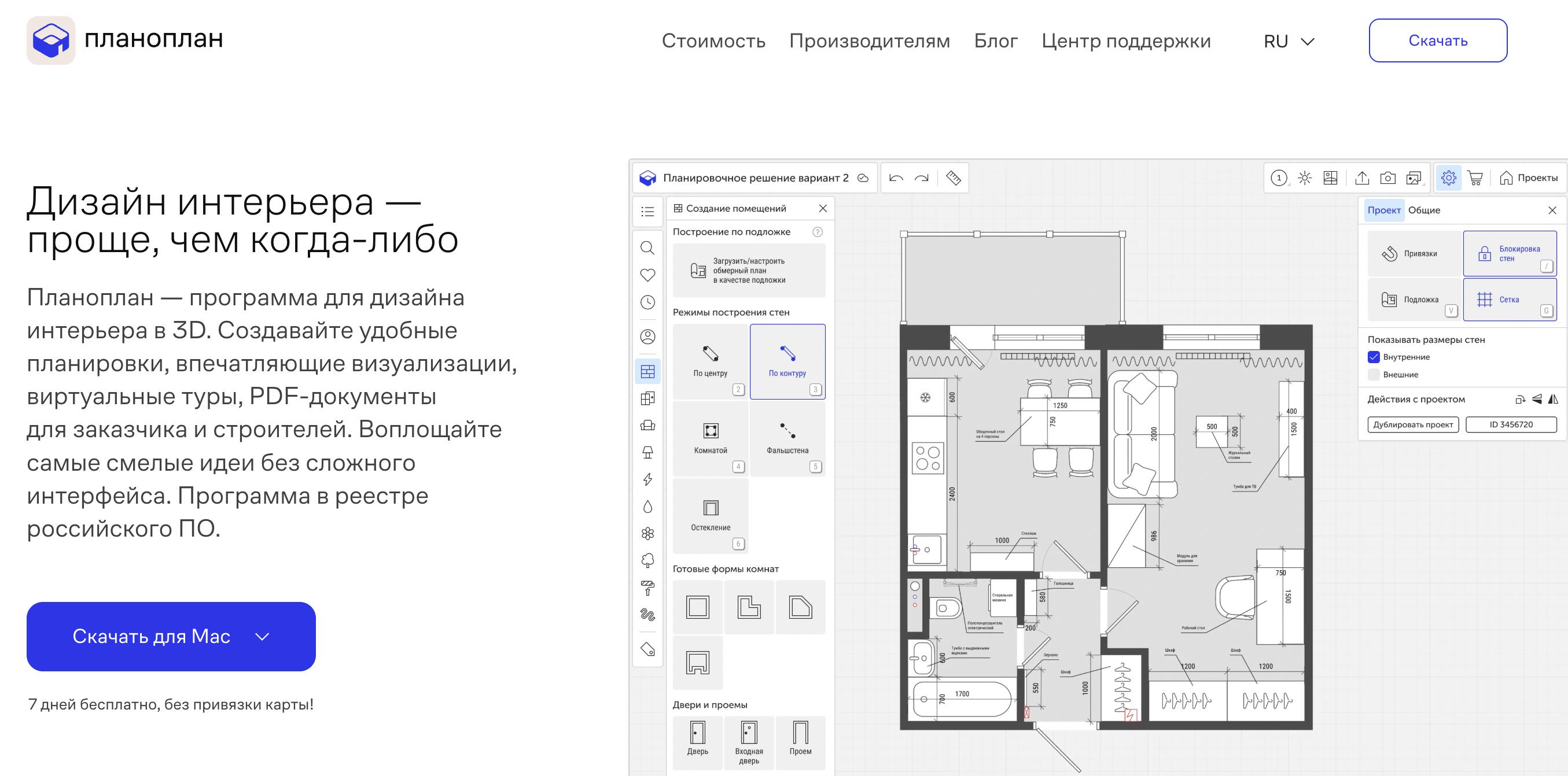The width and height of the screenshot is (1568, 776).
Task: Click the settings gear icon
Action: [x=1449, y=178]
